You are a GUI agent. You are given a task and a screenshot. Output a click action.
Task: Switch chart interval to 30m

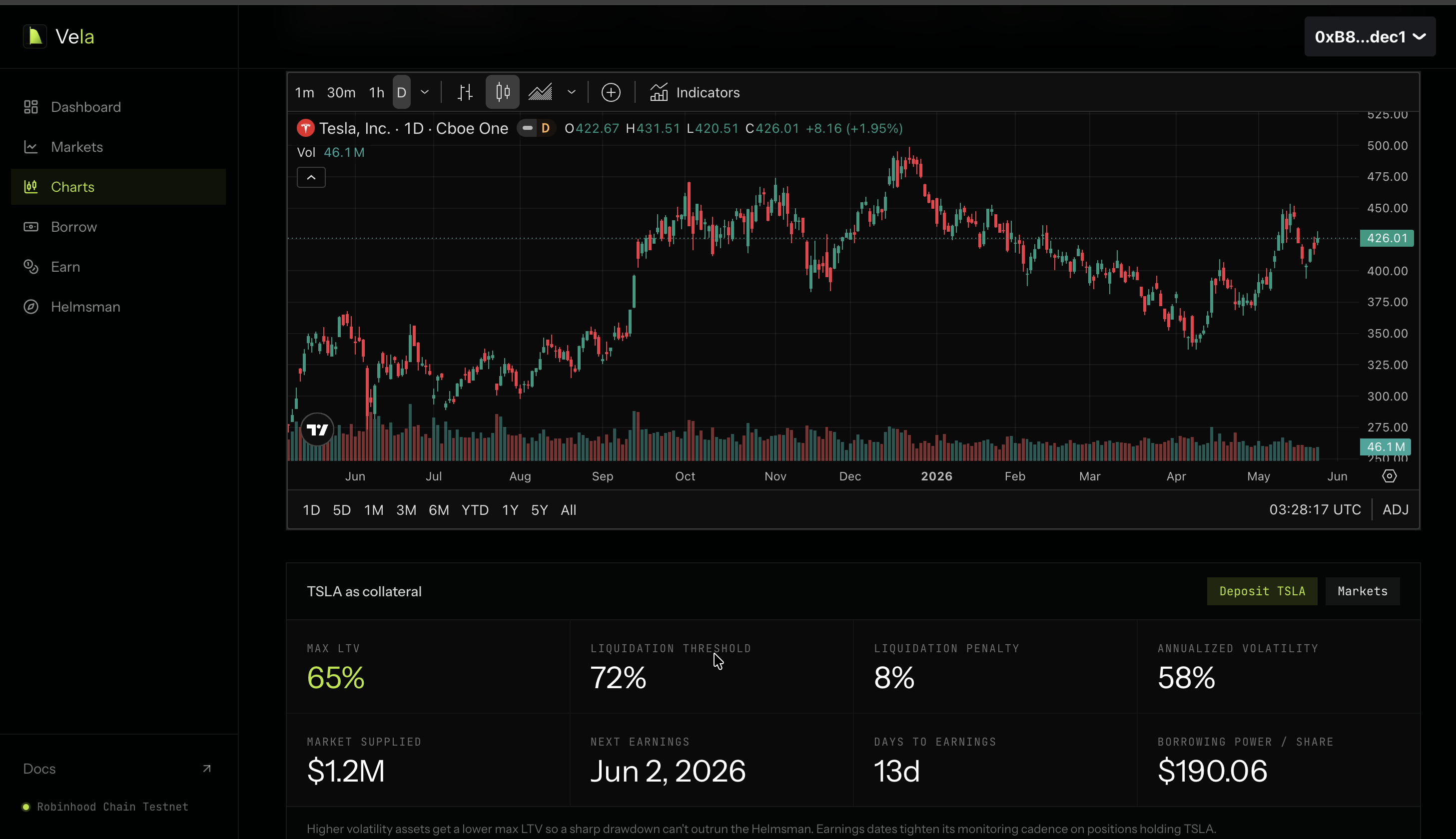click(x=341, y=93)
